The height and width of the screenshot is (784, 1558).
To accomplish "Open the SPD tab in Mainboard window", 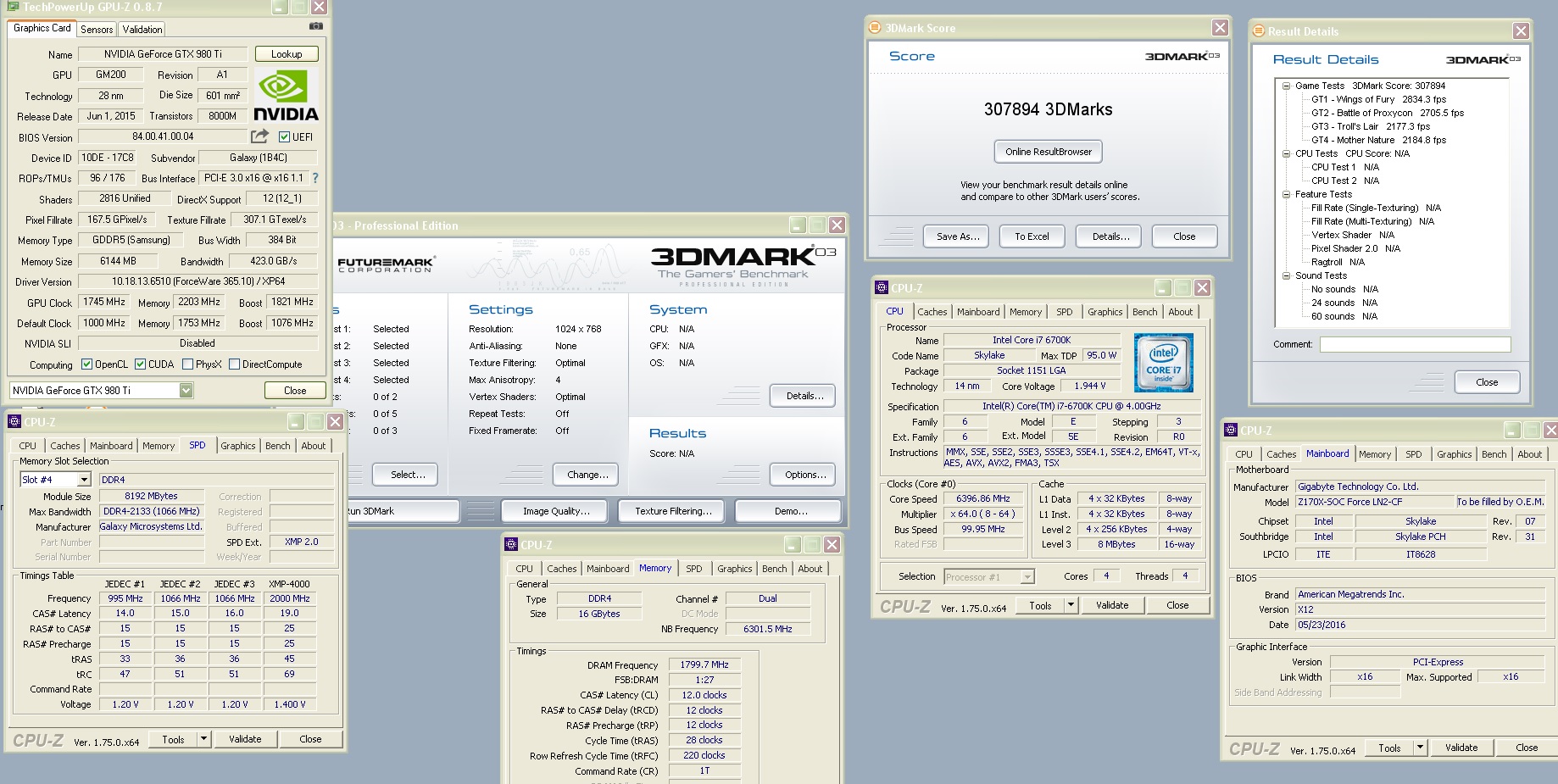I will pyautogui.click(x=1413, y=454).
